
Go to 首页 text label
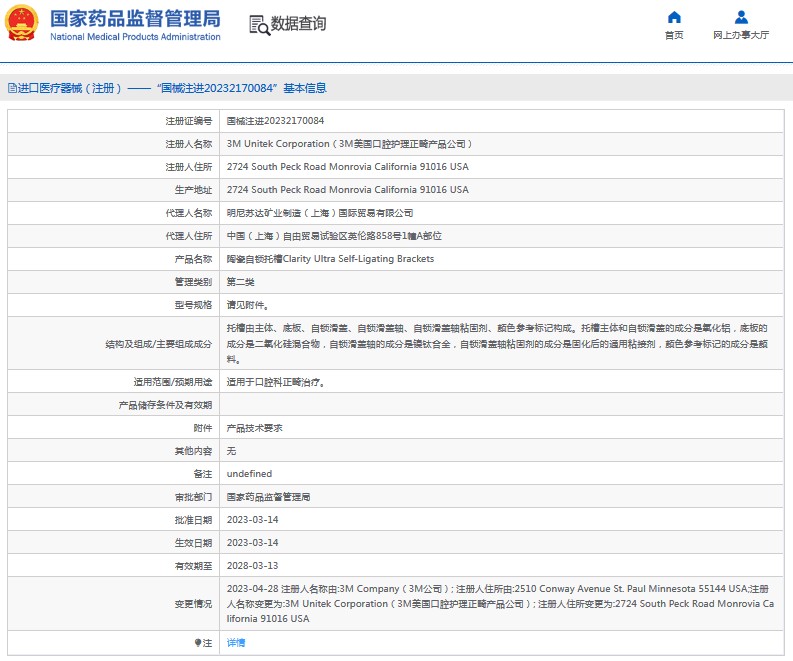674,35
